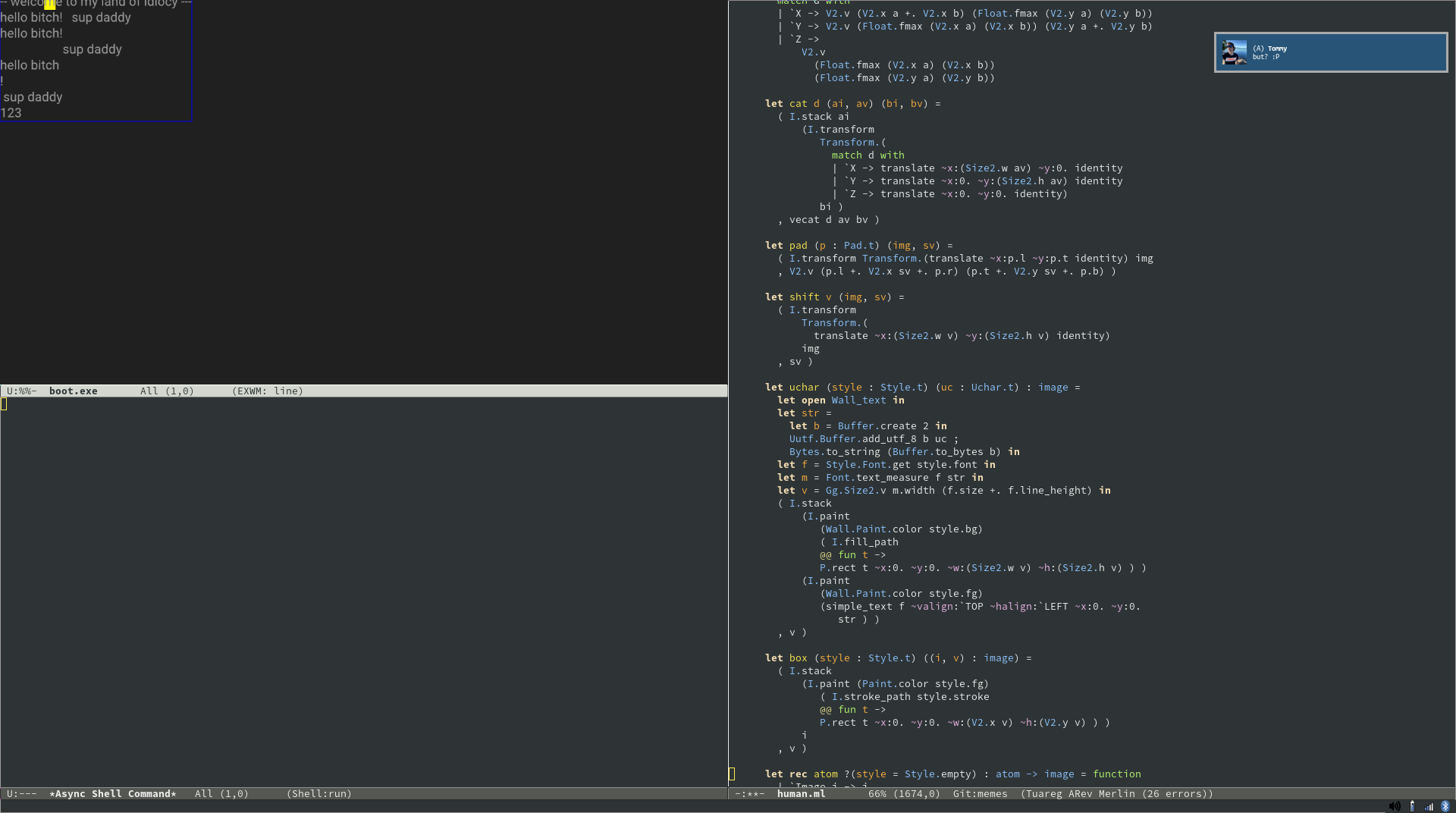Toggle the EXWM: line mode indicator
Screen dimensions: 1456x813
(268, 391)
